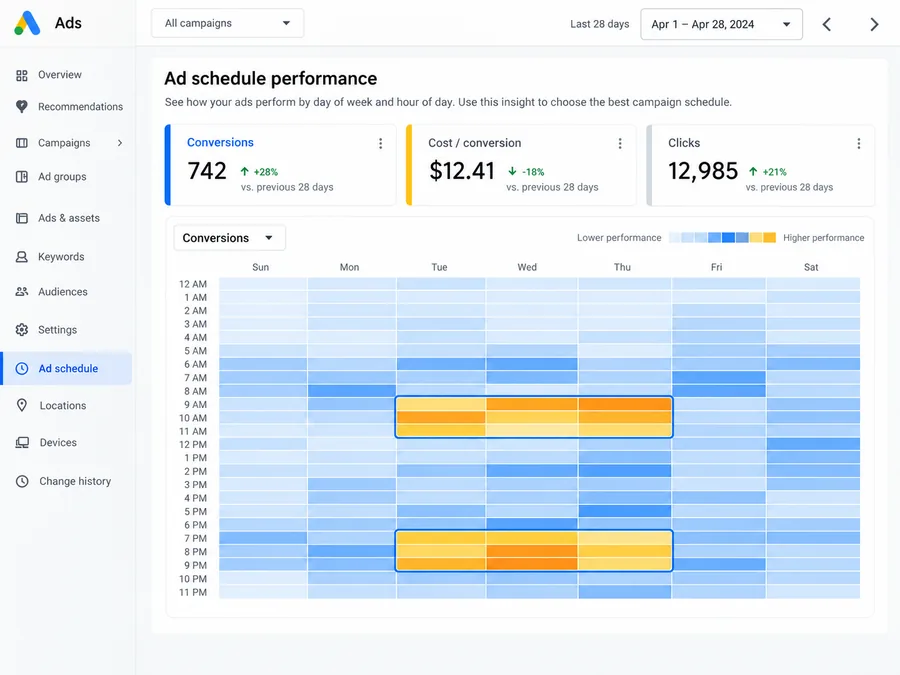Click the Google Ads logo
This screenshot has width=900, height=675.
pyautogui.click(x=27, y=23)
